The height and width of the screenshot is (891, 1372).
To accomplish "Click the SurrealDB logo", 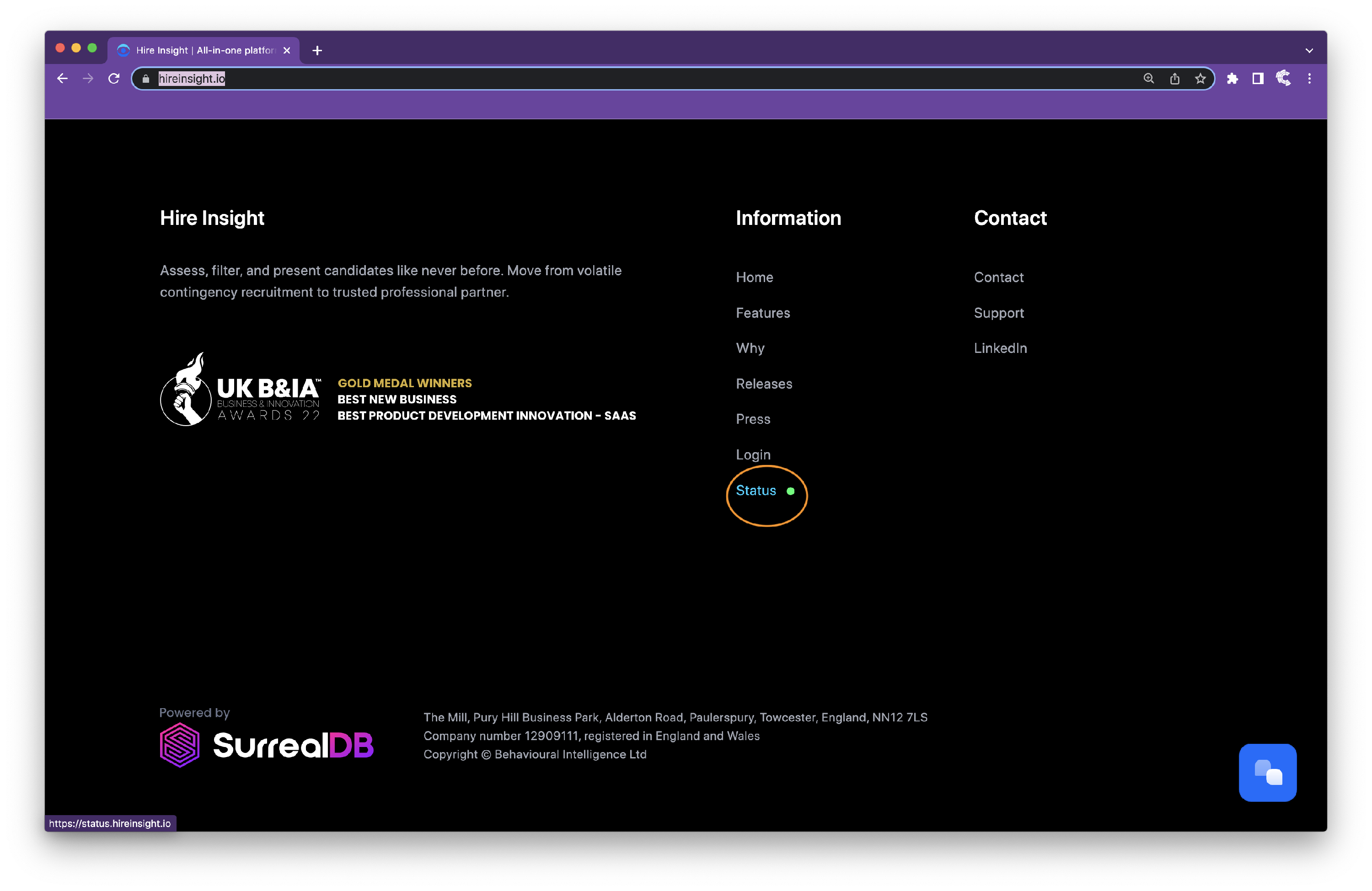I will (267, 745).
